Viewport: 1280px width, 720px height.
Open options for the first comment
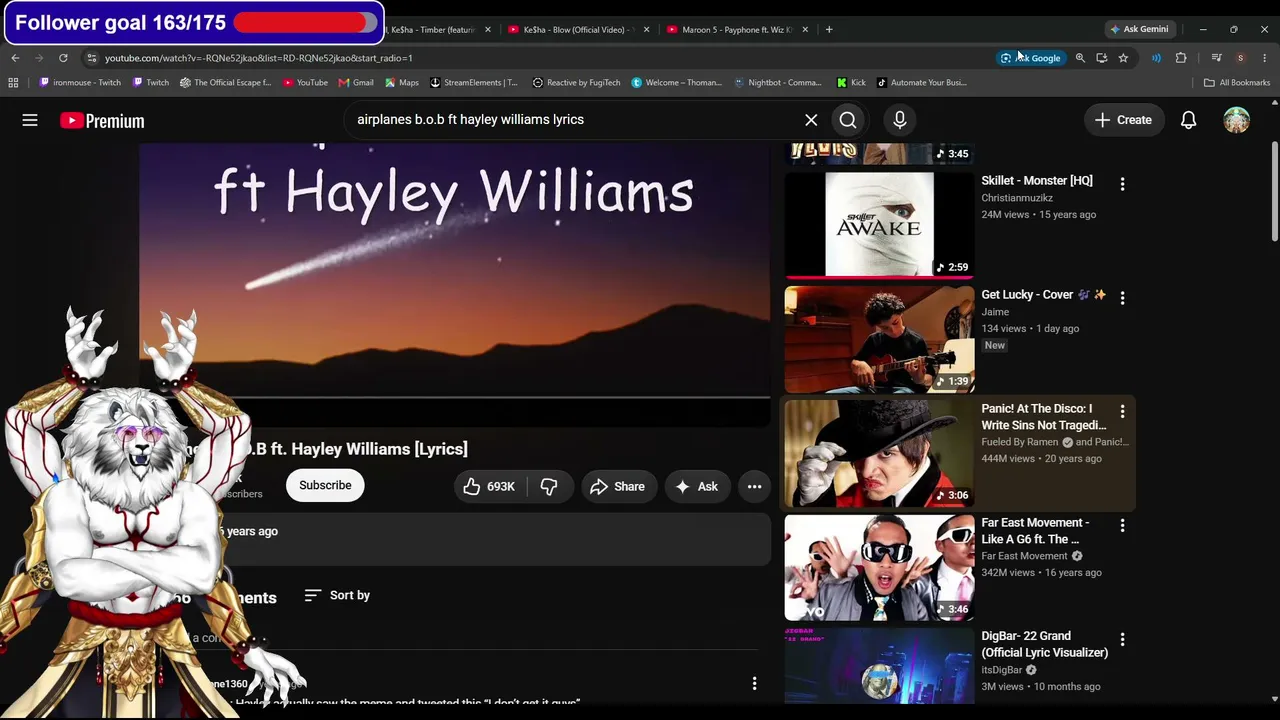(755, 683)
